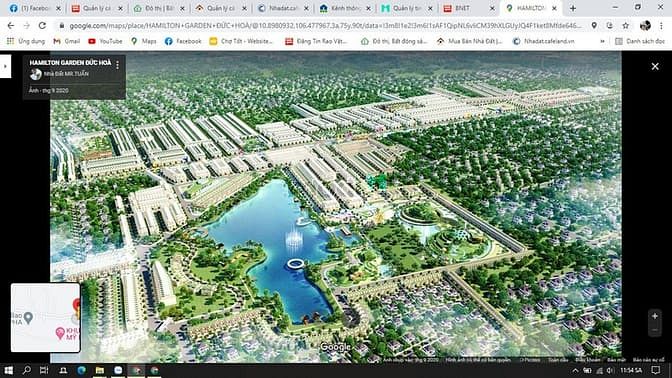Open the Ứng dụng apps bookmark
The height and width of the screenshot is (378, 672).
26,41
